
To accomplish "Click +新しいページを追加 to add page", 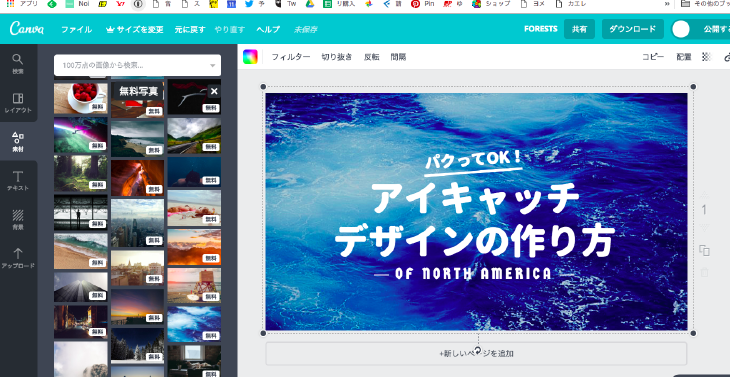I will pyautogui.click(x=476, y=354).
